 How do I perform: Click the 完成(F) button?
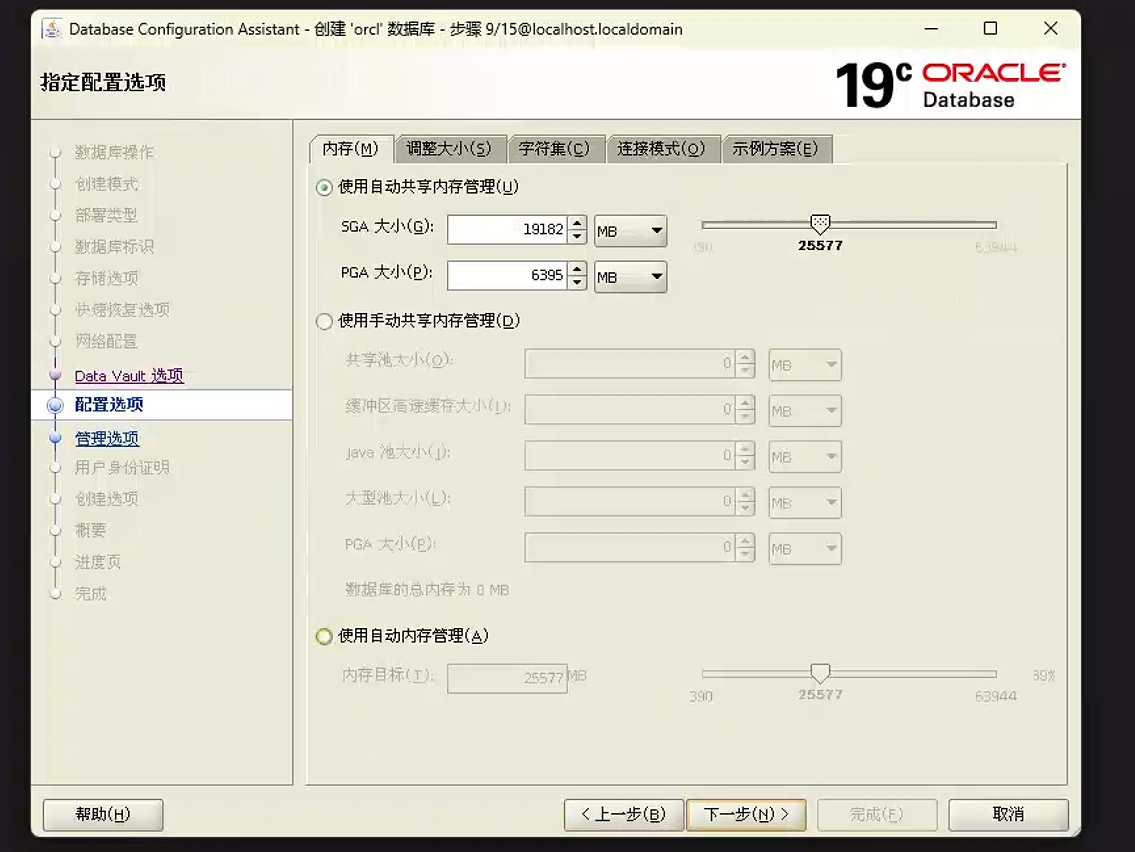click(x=877, y=815)
